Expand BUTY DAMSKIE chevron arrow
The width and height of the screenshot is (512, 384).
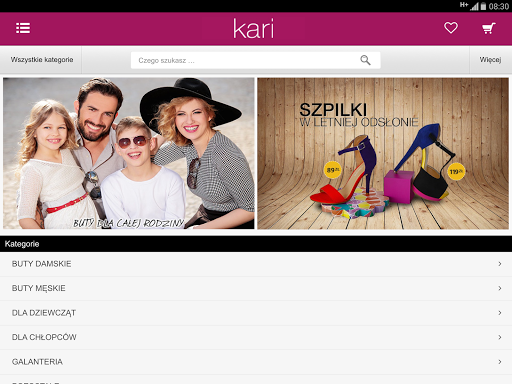(500, 264)
